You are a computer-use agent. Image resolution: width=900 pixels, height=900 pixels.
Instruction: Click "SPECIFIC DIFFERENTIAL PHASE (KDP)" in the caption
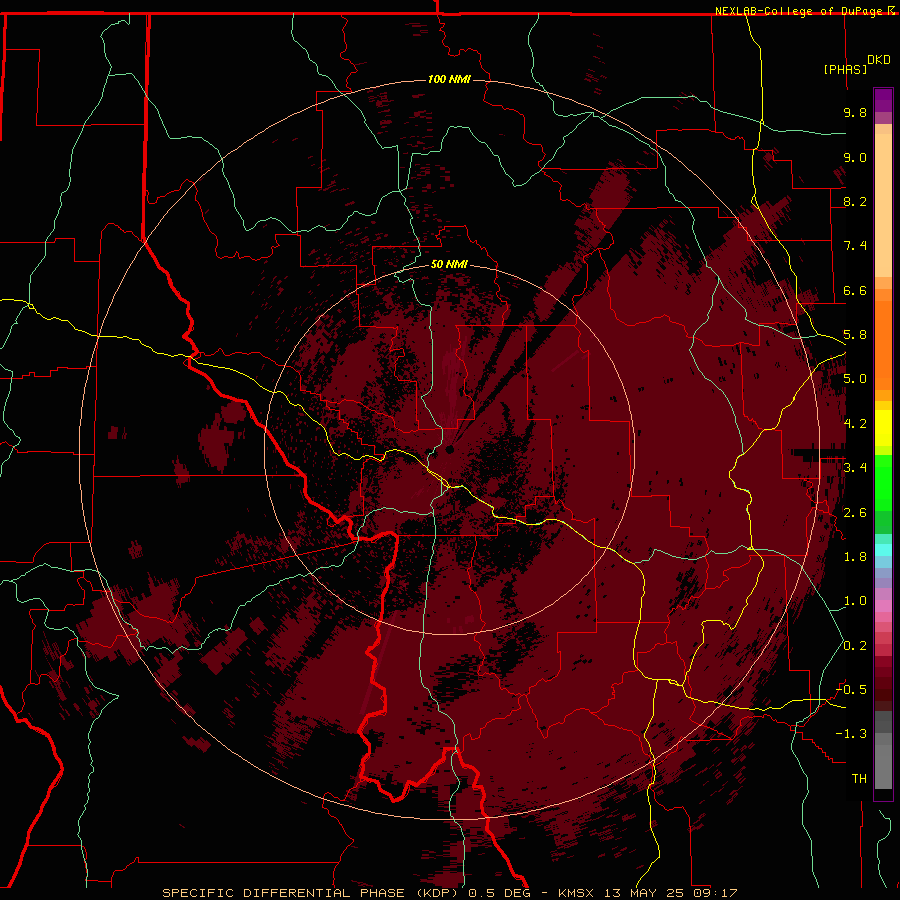(312, 893)
